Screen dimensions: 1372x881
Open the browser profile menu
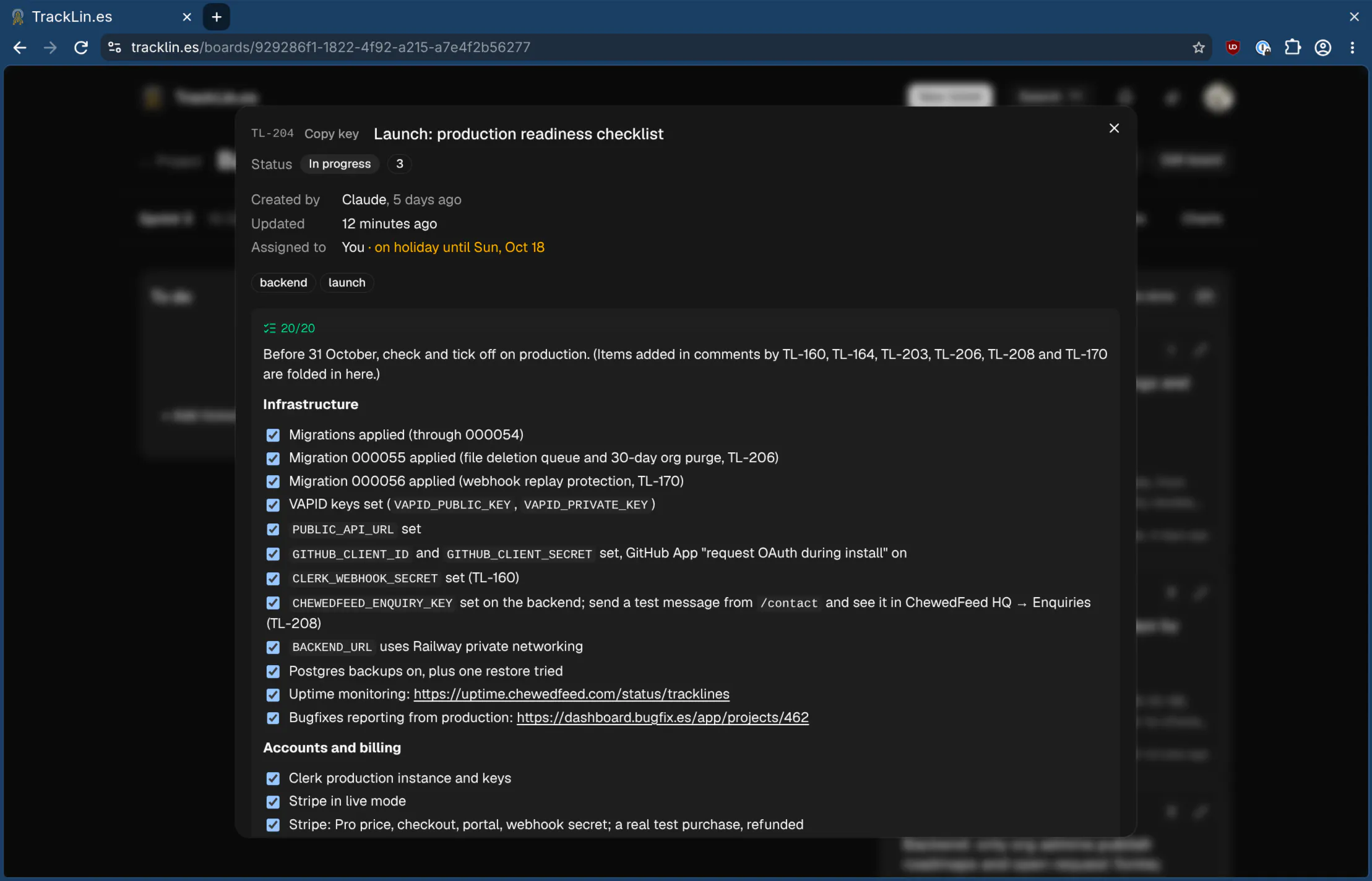click(x=1323, y=48)
